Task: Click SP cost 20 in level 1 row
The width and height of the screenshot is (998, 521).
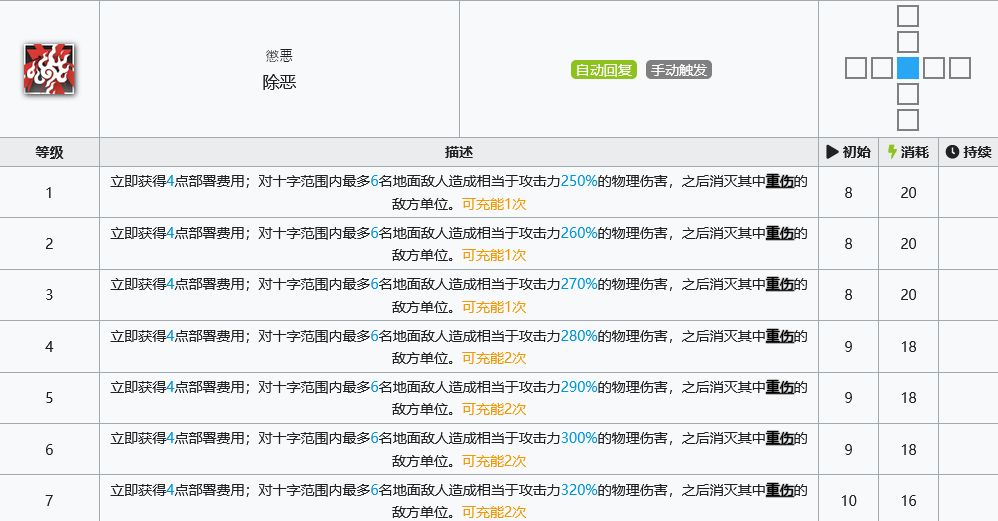Action: tap(908, 193)
